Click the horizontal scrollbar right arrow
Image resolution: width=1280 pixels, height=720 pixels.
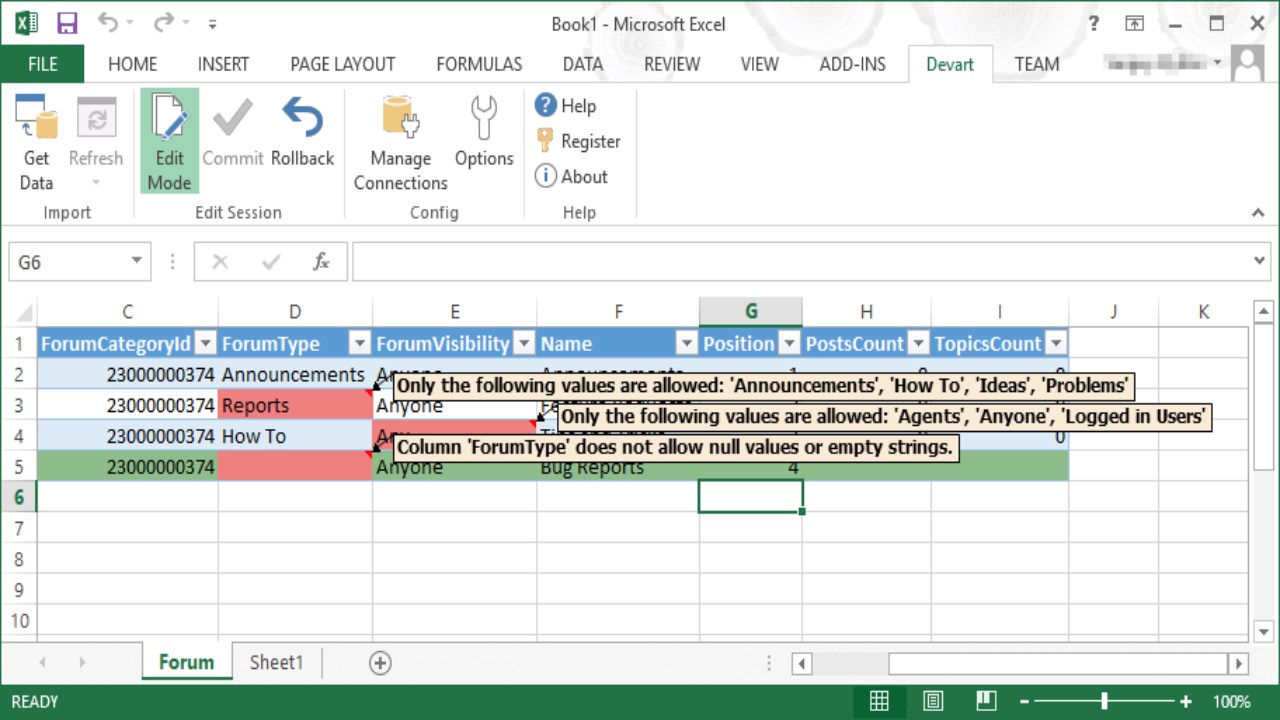pyautogui.click(x=1238, y=663)
